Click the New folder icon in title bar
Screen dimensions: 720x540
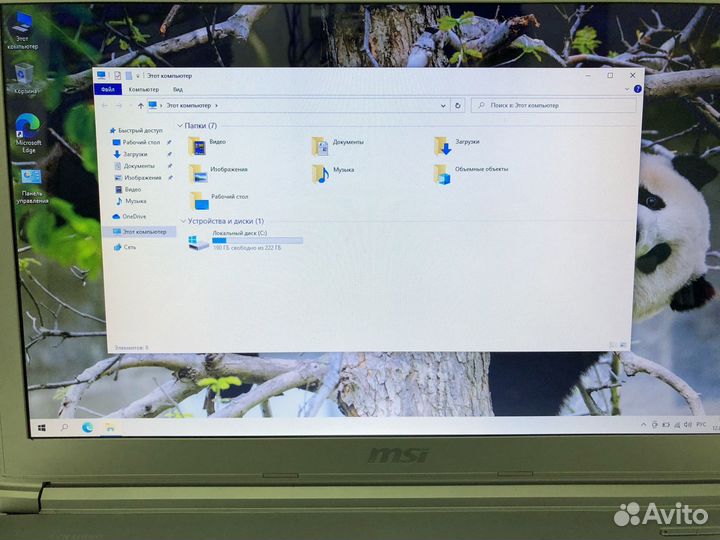click(129, 76)
